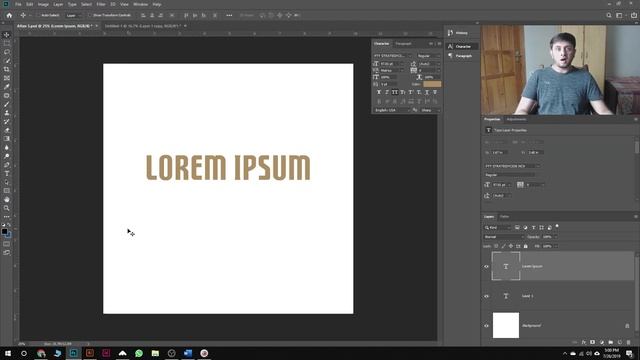Select the Brush tool
The height and width of the screenshot is (360, 640).
click(7, 104)
